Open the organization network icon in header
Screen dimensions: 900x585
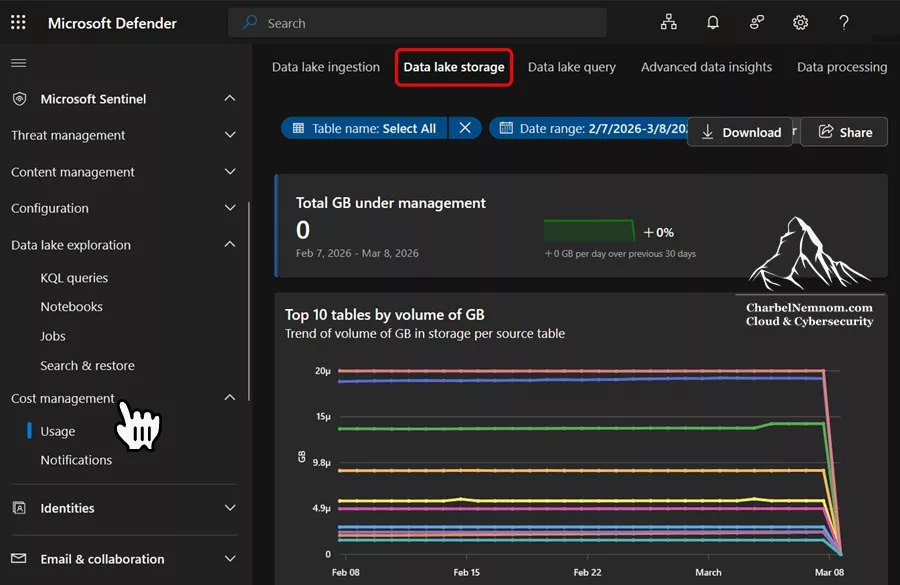pyautogui.click(x=668, y=22)
